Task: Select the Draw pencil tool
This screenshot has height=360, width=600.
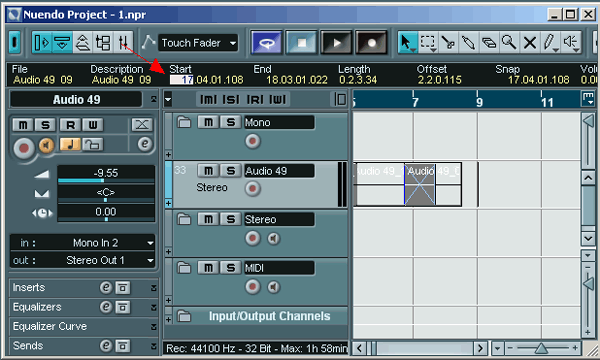Action: 550,42
